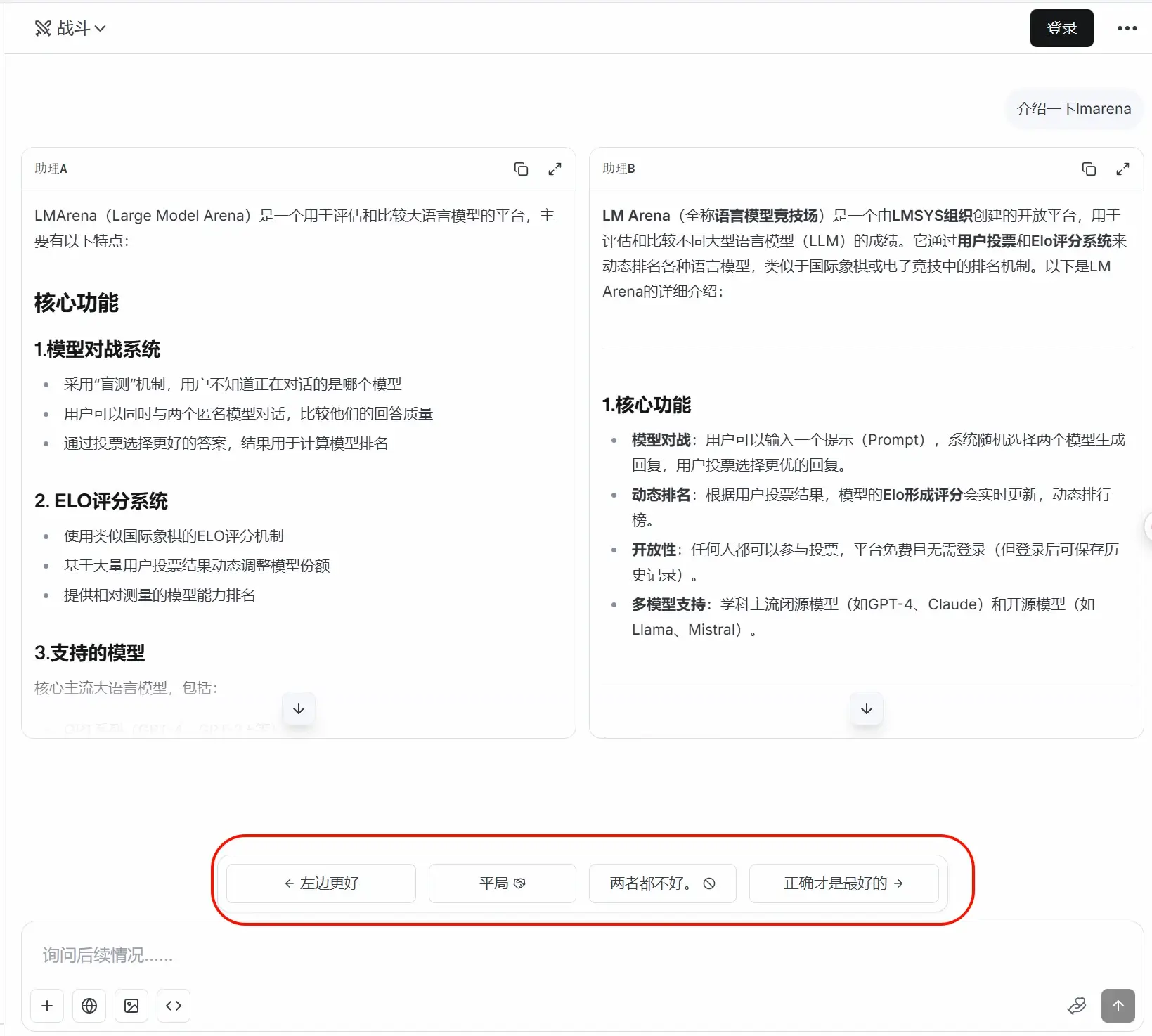Open the three-dots more options menu

pos(1127,28)
